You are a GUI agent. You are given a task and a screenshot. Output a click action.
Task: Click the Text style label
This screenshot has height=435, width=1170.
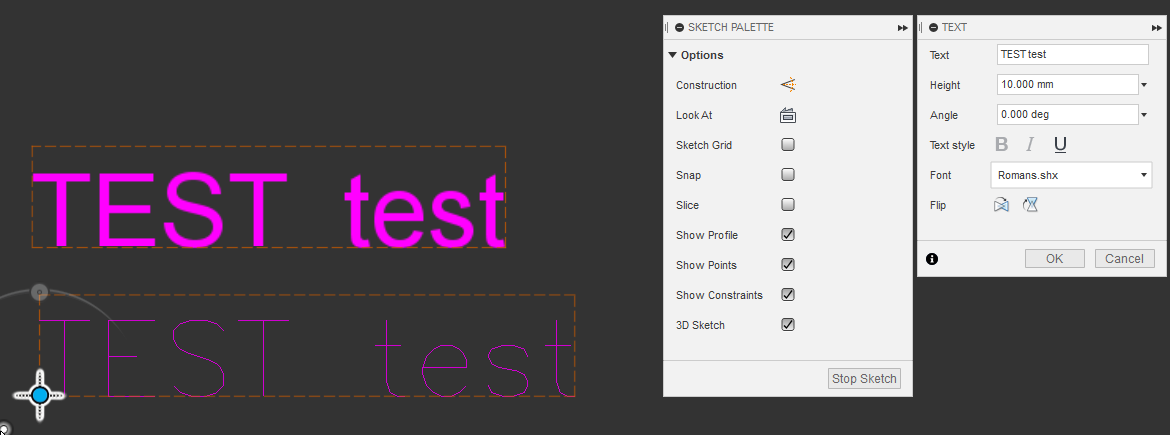click(x=952, y=145)
